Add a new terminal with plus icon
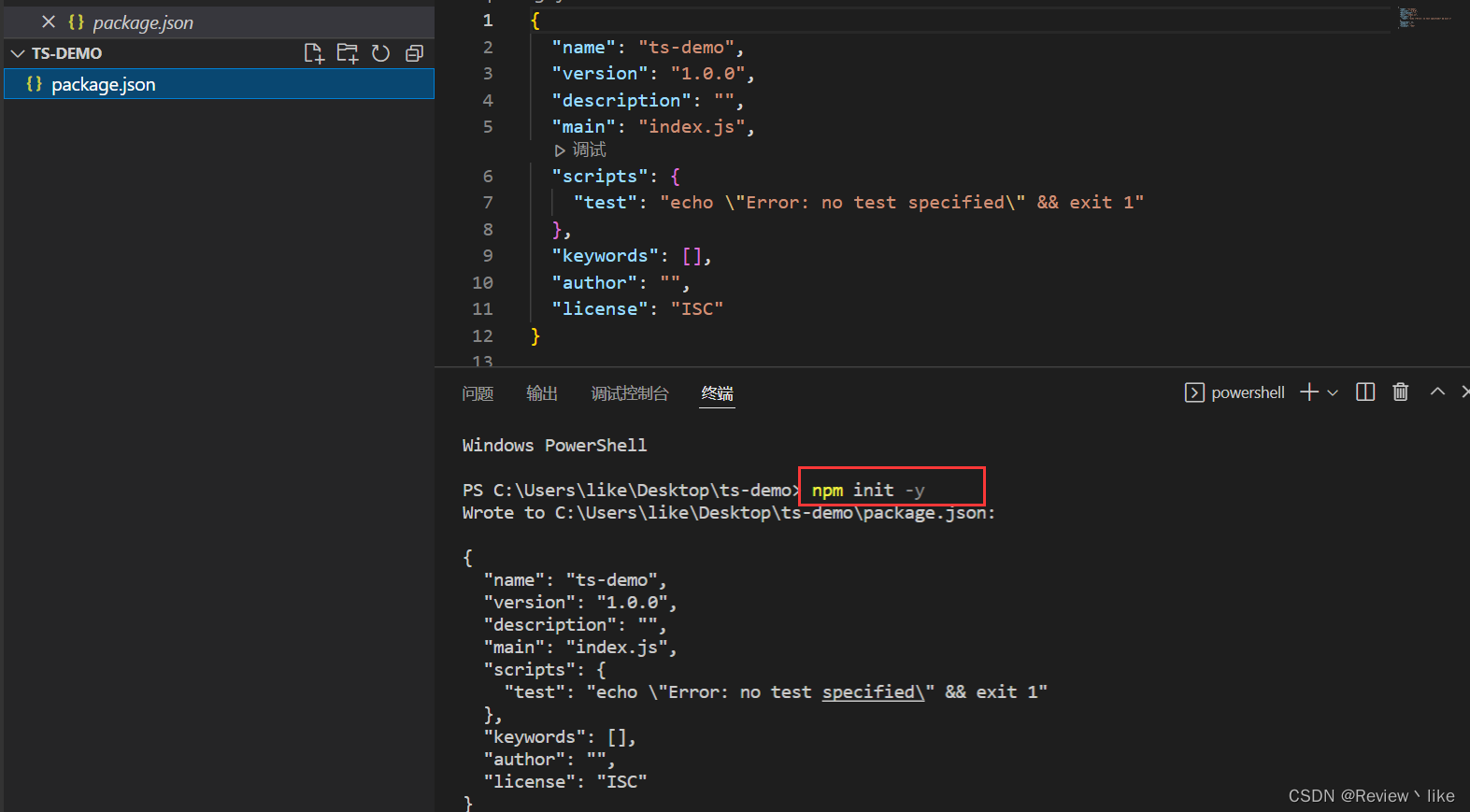 (1309, 392)
